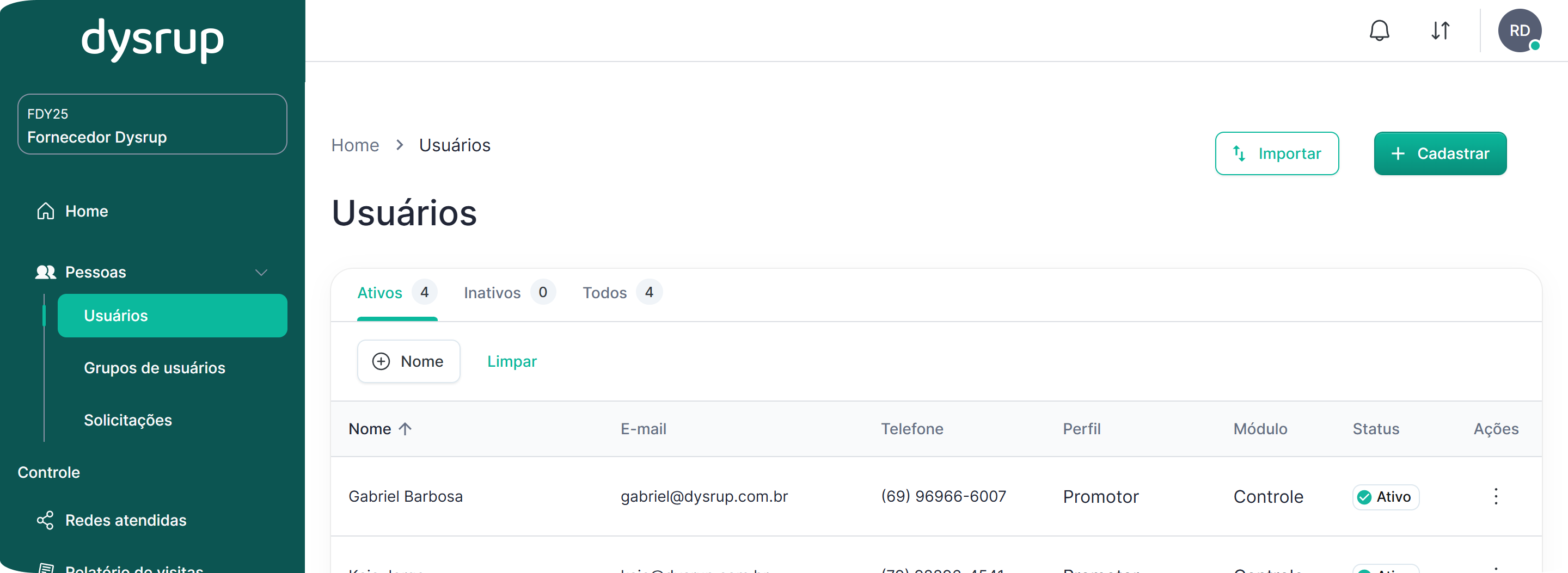
Task: Click the Importar button
Action: coord(1276,153)
